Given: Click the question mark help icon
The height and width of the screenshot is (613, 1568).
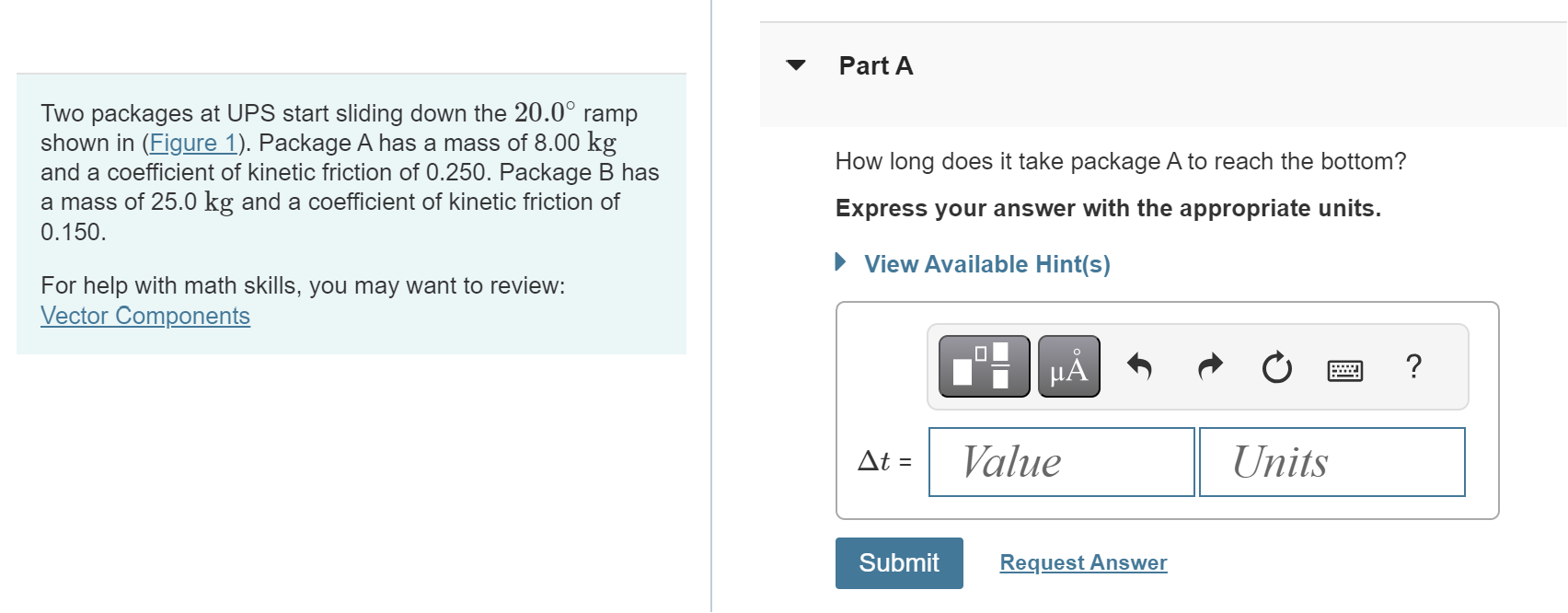Looking at the screenshot, I should 1411,366.
